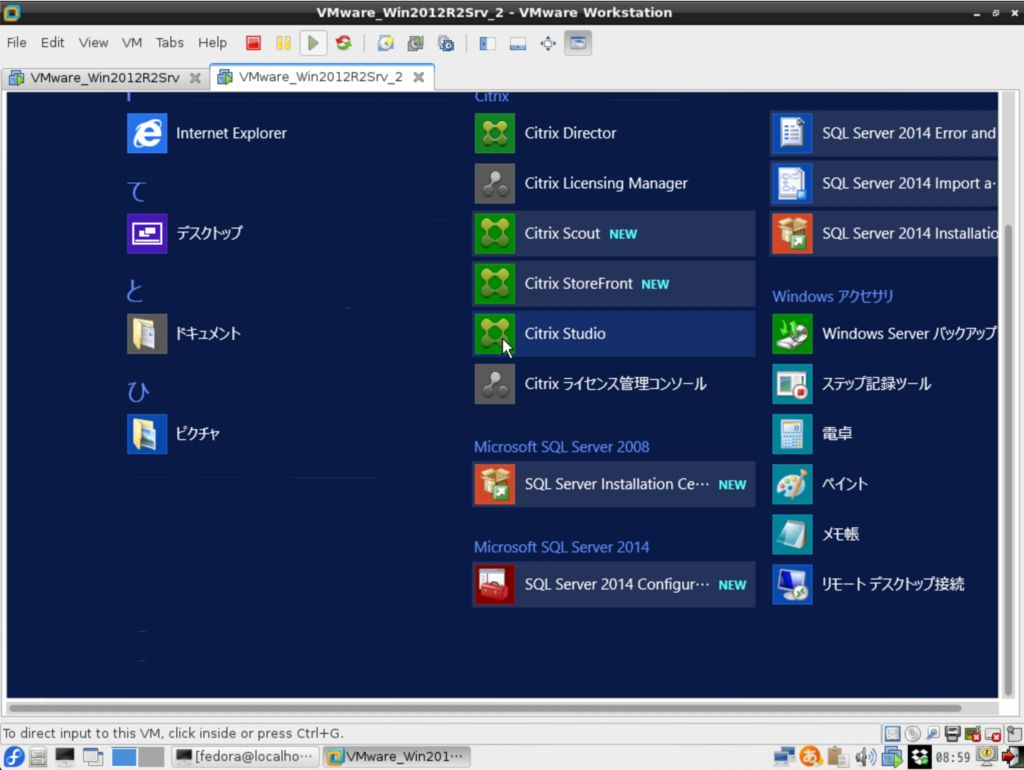
Task: Click the vertical scrollbar of the VM view
Action: pos(1008,460)
